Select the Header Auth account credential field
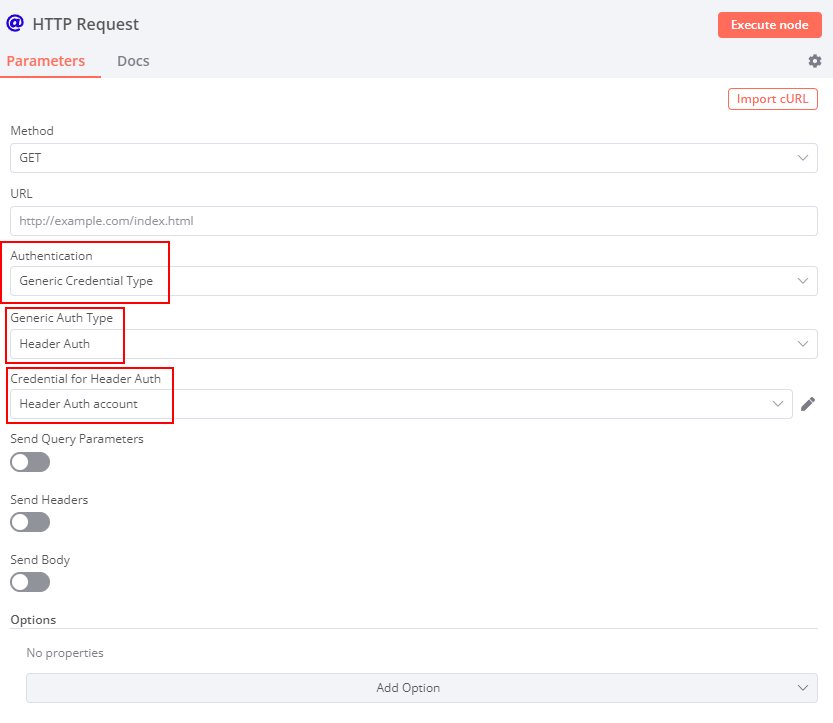Screen dimensions: 833x723 point(390,404)
